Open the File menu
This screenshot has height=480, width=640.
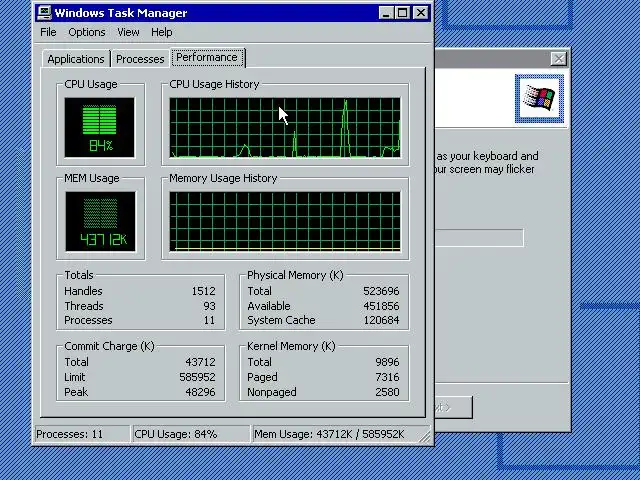[48, 32]
